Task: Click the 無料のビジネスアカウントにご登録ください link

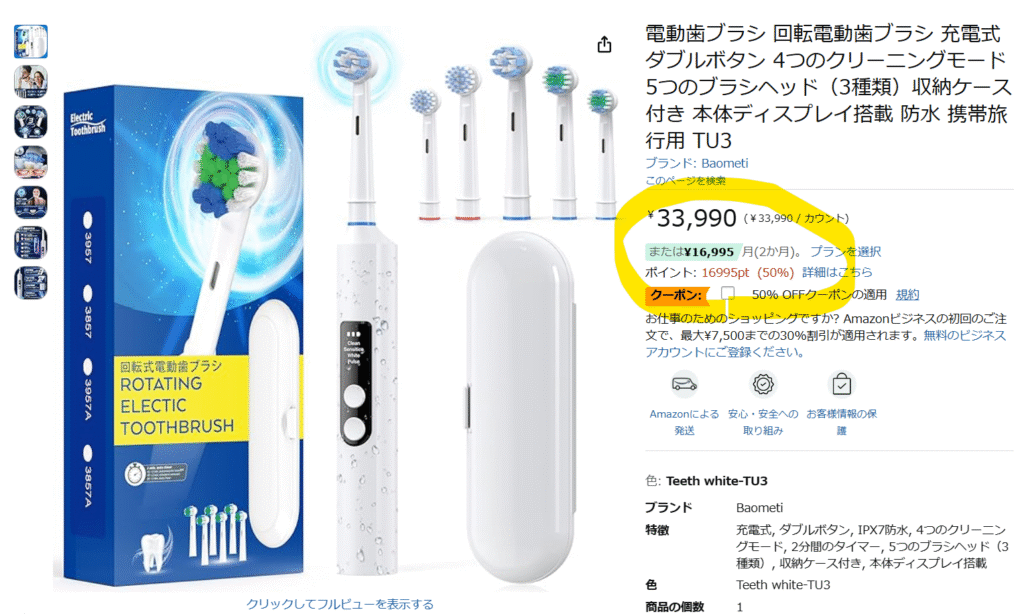Action: tap(825, 344)
